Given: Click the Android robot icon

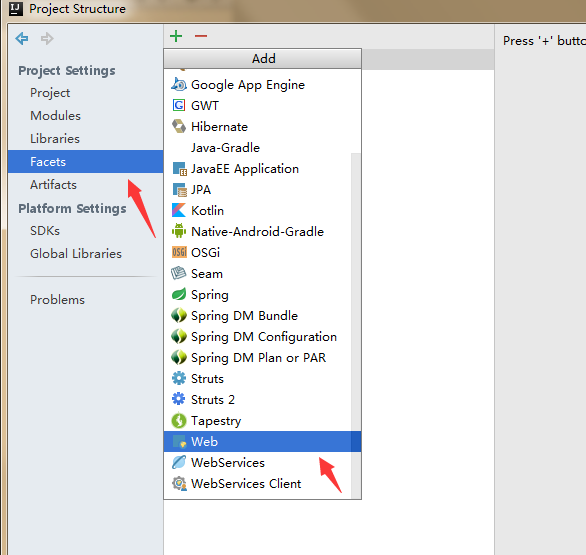Looking at the screenshot, I should point(179,231).
